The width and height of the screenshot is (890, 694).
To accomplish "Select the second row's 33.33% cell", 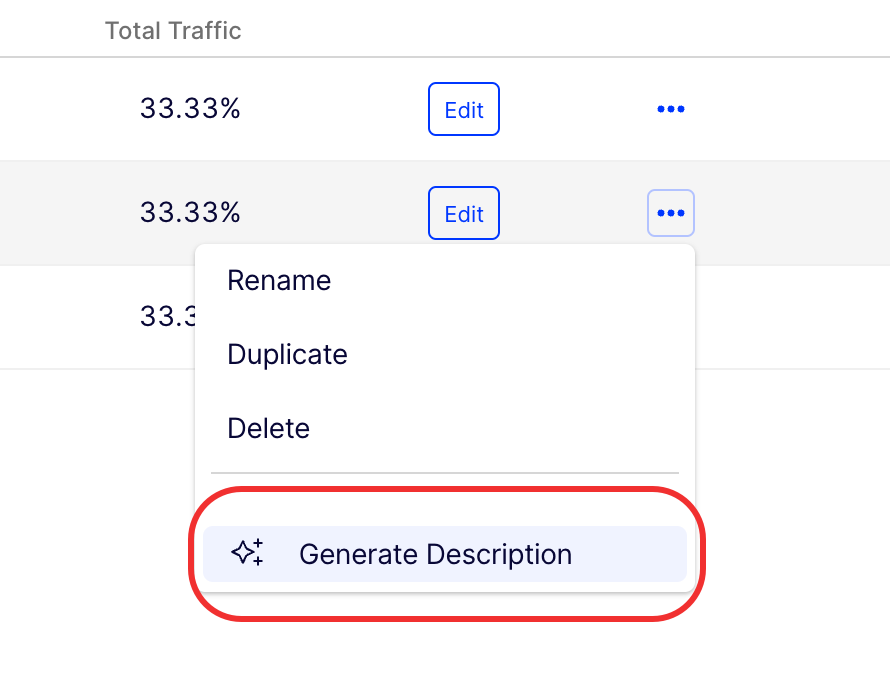I will (190, 213).
